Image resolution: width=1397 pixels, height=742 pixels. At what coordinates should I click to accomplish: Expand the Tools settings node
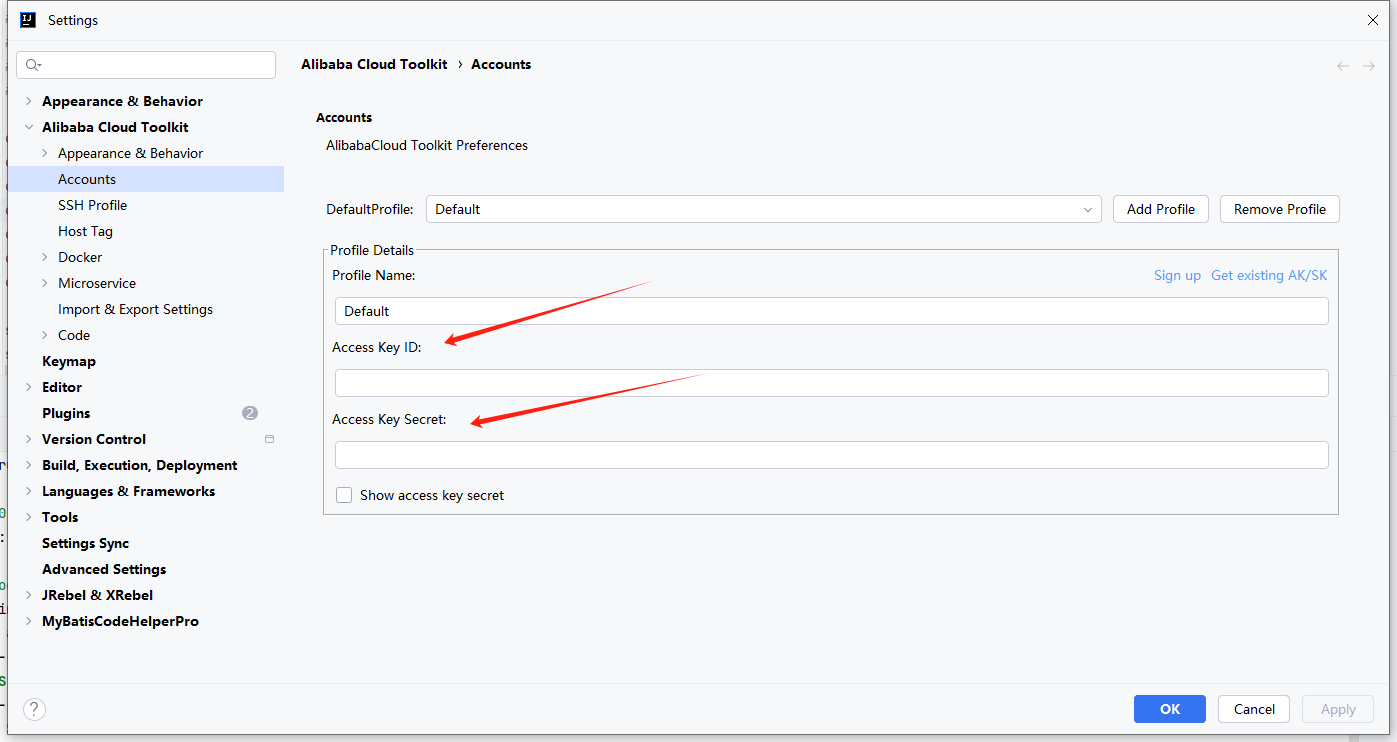(x=28, y=517)
